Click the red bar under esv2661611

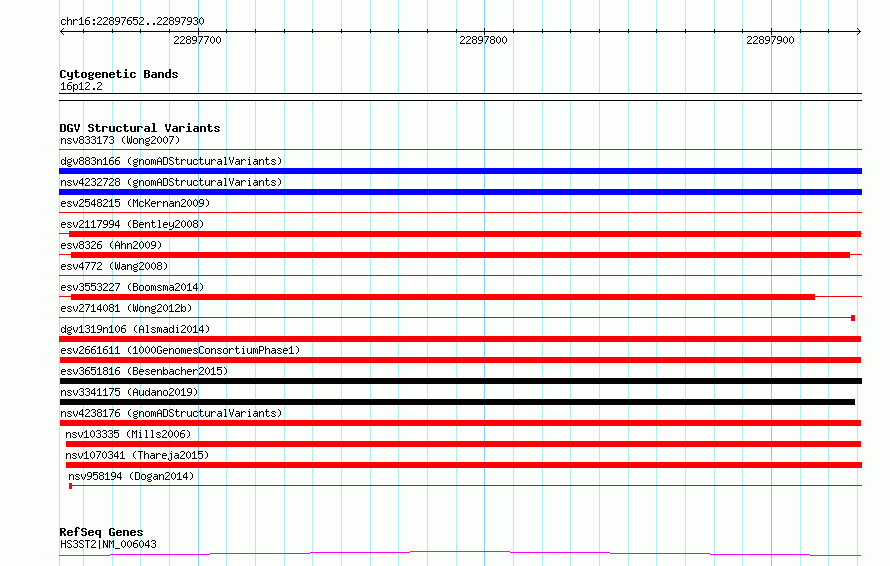460,360
